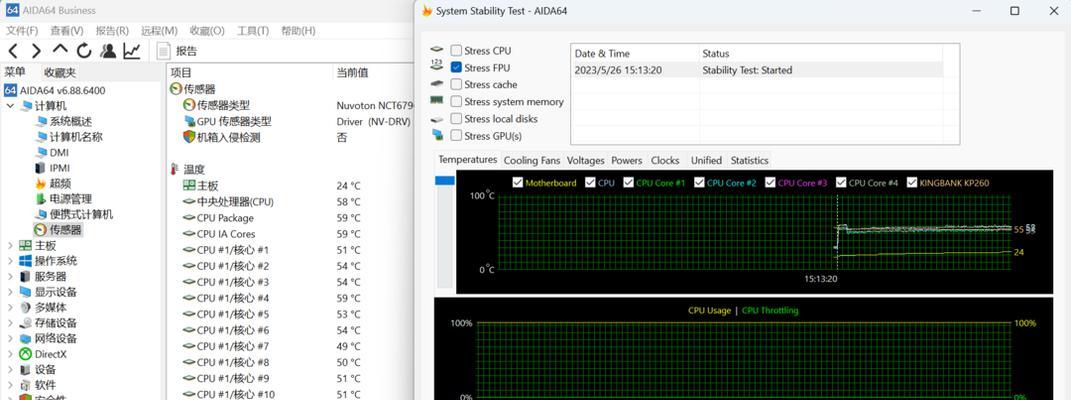Open the 收藏(O) menu
1071x400 pixels.
[207, 31]
